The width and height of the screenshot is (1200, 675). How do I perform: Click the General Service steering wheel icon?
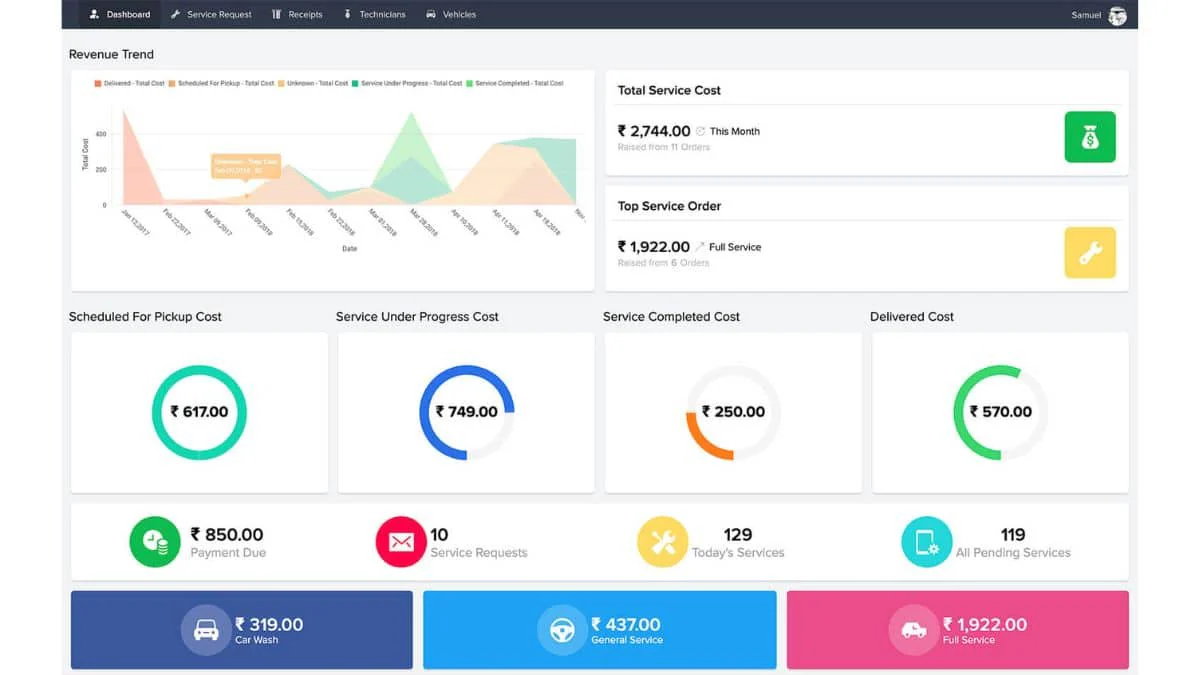562,630
